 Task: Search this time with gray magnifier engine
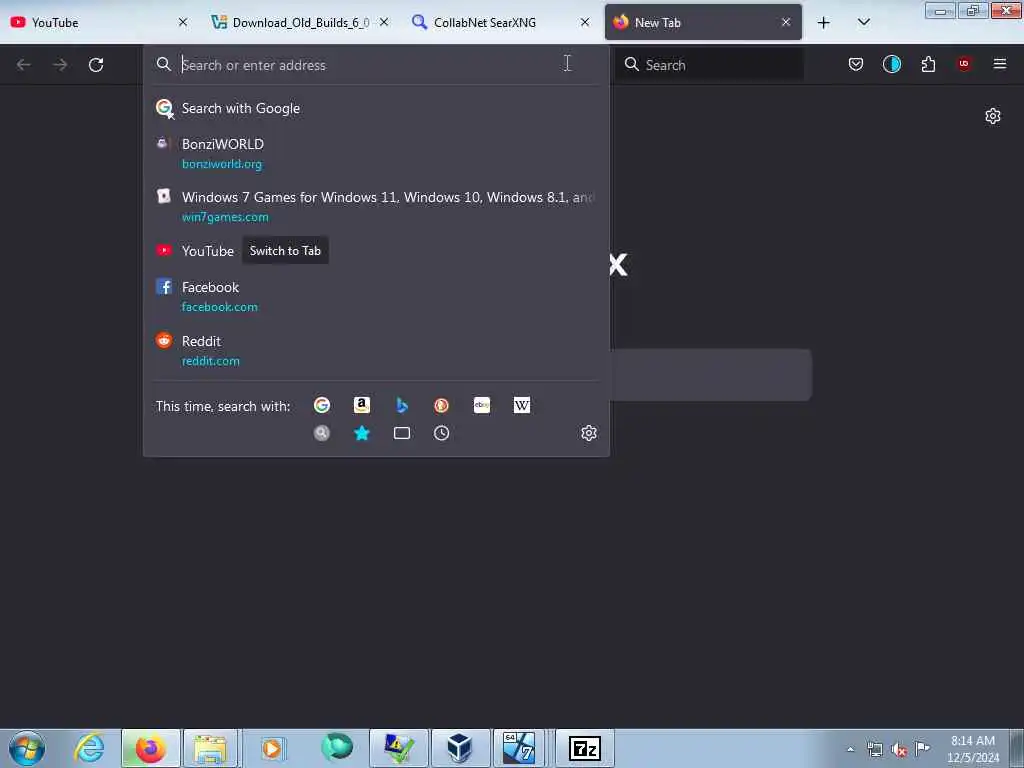tap(322, 433)
